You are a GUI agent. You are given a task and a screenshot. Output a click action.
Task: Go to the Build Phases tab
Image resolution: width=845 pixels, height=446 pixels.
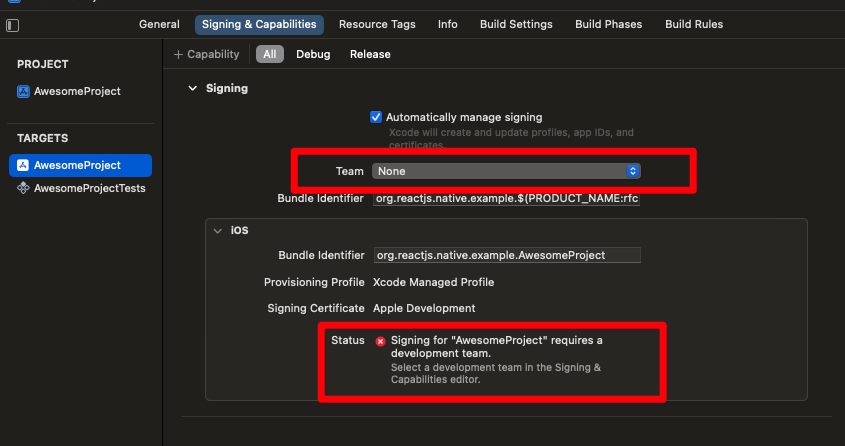pos(608,24)
